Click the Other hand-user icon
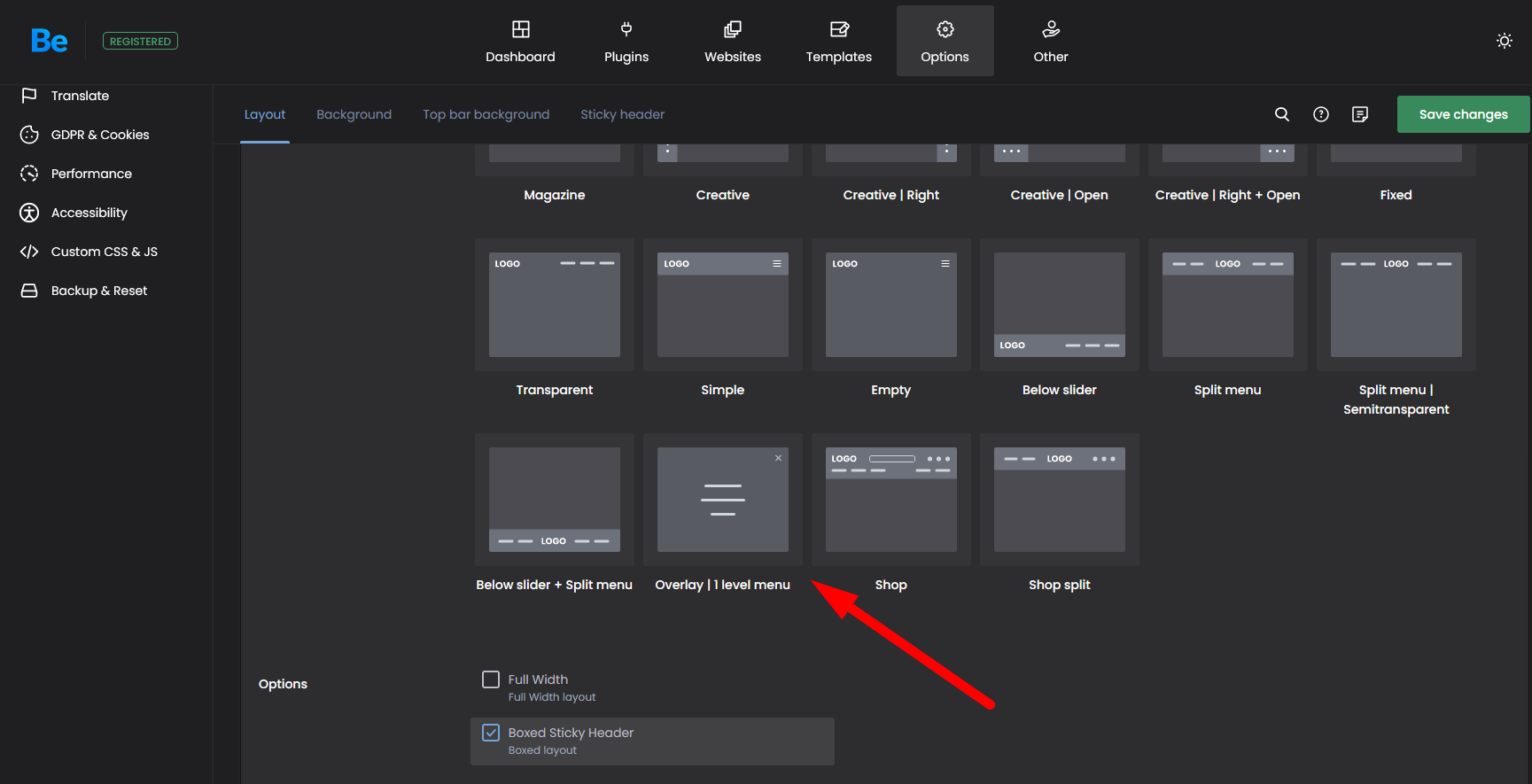Screen dimensions: 1532x784 click(x=1051, y=29)
